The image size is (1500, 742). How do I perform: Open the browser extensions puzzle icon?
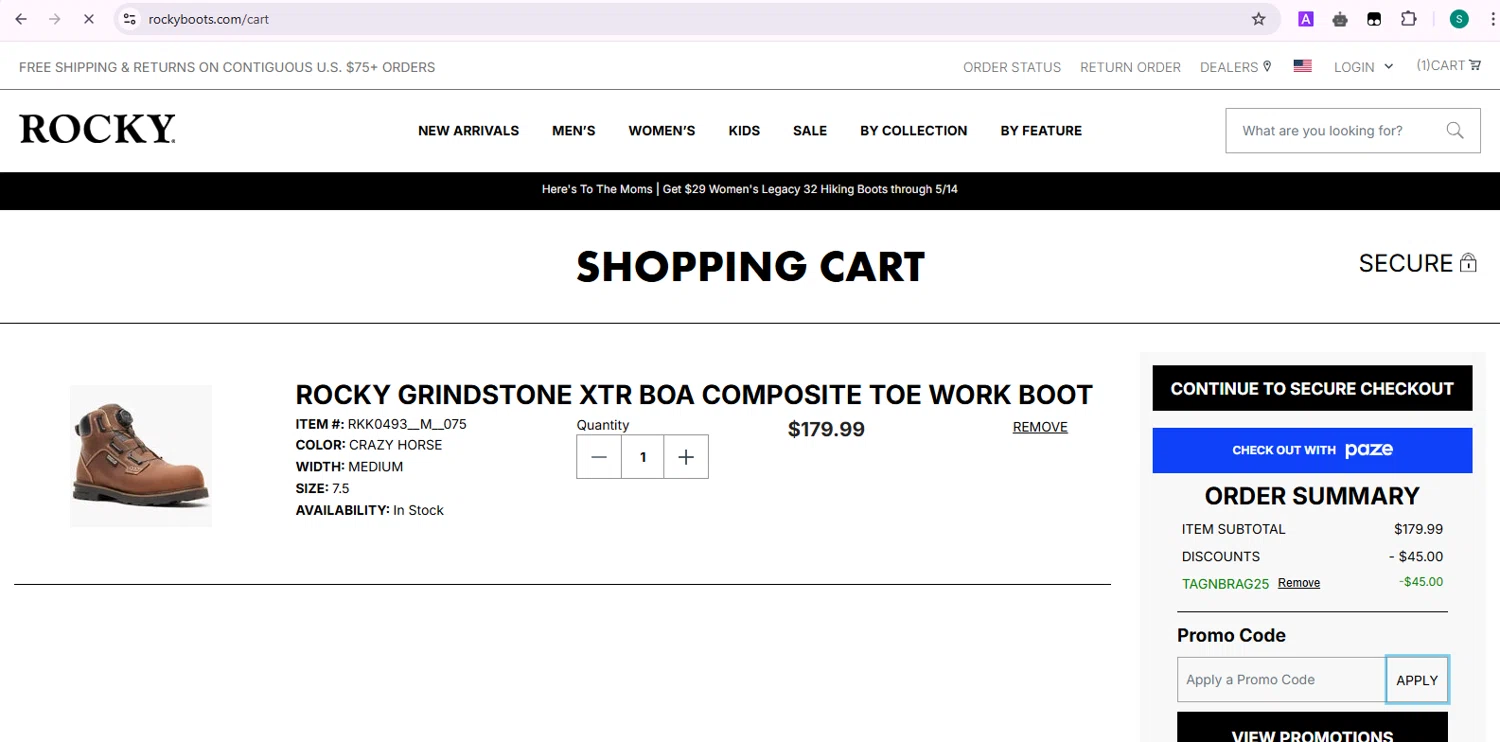pos(1408,19)
